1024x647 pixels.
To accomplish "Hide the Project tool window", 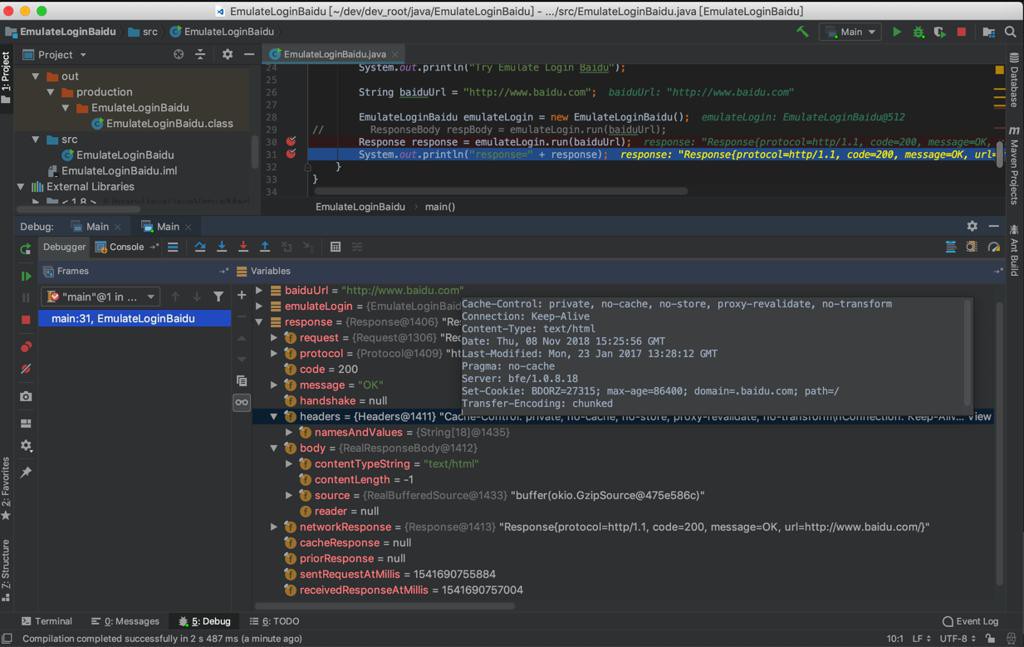I will point(249,54).
